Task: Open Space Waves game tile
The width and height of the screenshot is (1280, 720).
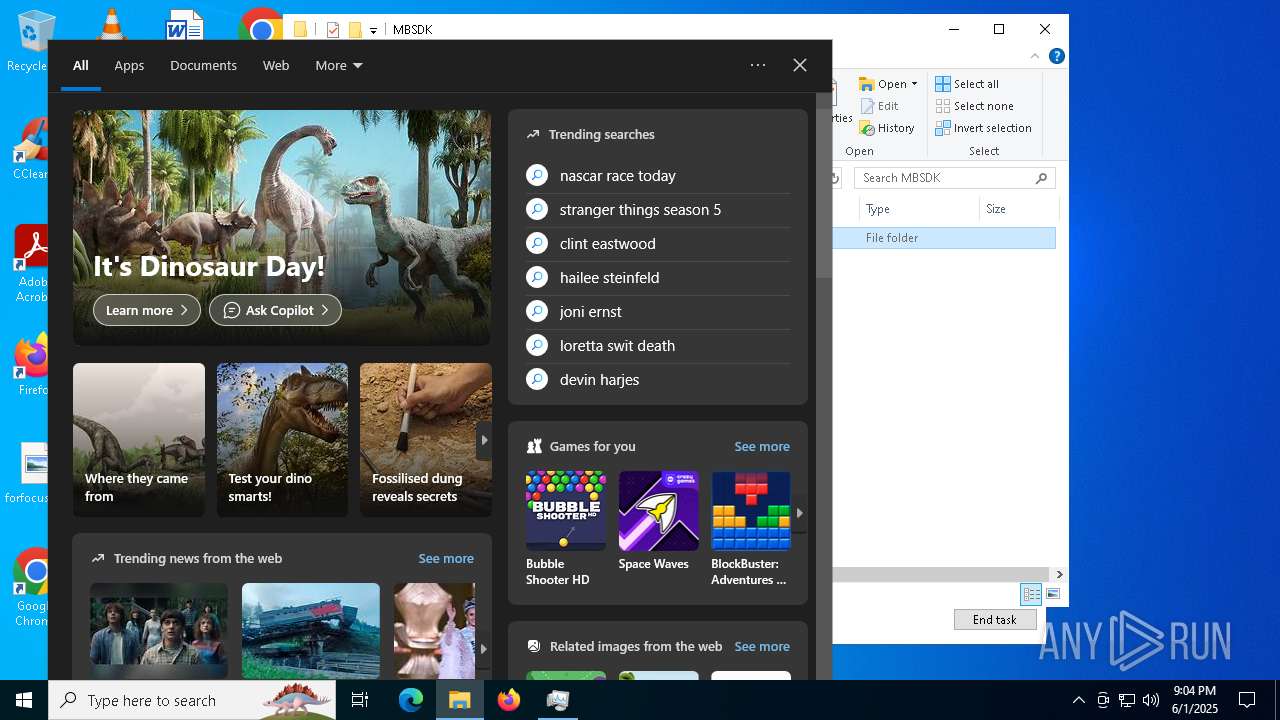Action: click(658, 521)
